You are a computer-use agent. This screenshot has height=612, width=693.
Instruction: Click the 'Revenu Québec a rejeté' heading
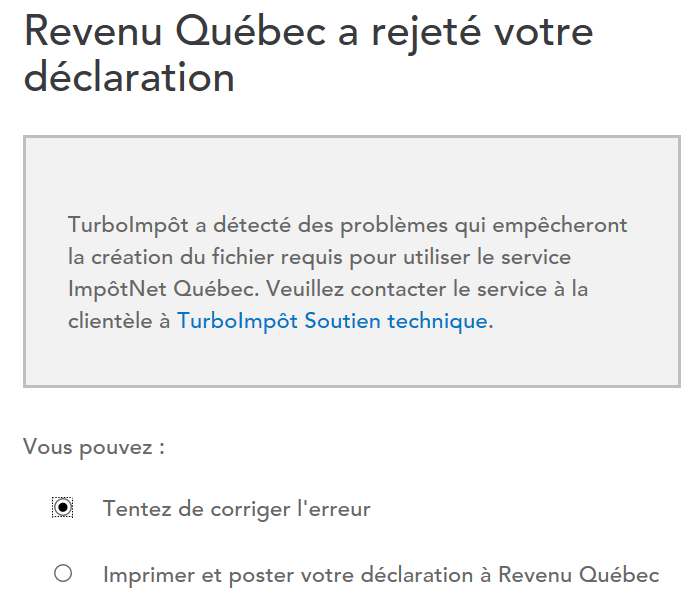[308, 35]
